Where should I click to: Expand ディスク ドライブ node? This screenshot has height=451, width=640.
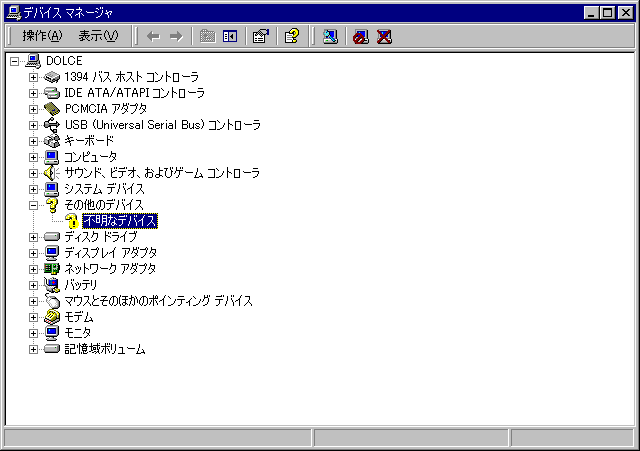click(33, 237)
